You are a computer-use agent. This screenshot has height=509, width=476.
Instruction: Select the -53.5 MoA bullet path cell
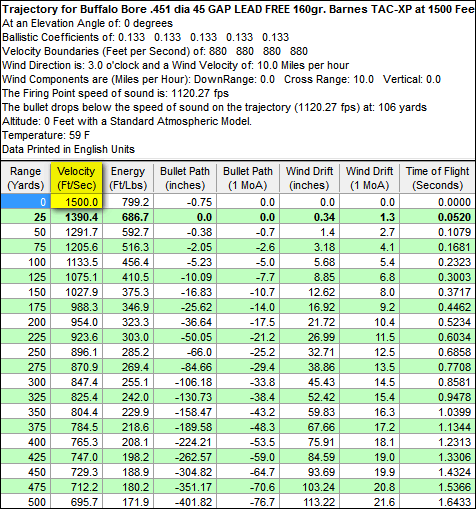248,442
